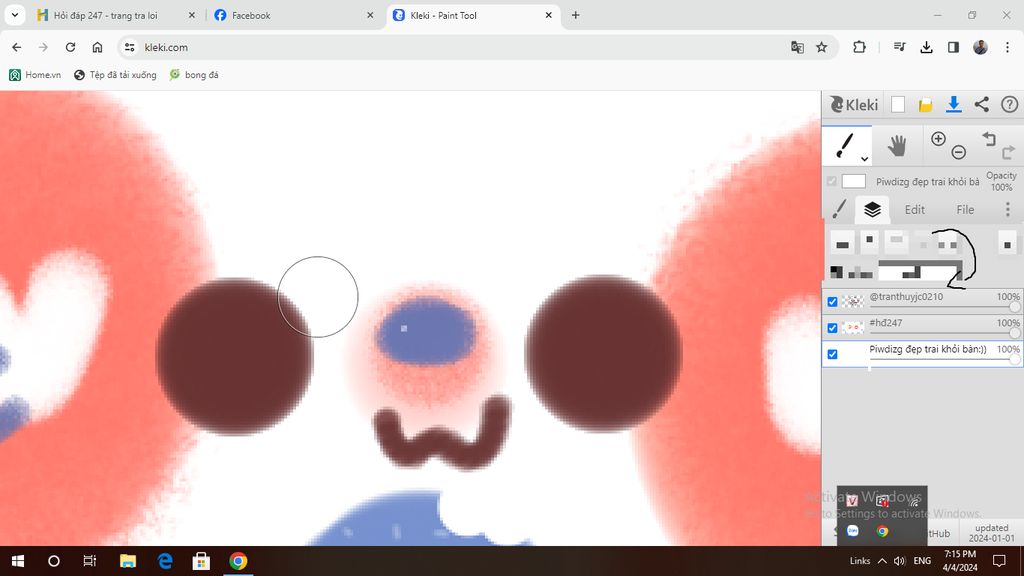Viewport: 1024px width, 576px height.
Task: Reload the kleki.com page
Action: click(x=71, y=47)
